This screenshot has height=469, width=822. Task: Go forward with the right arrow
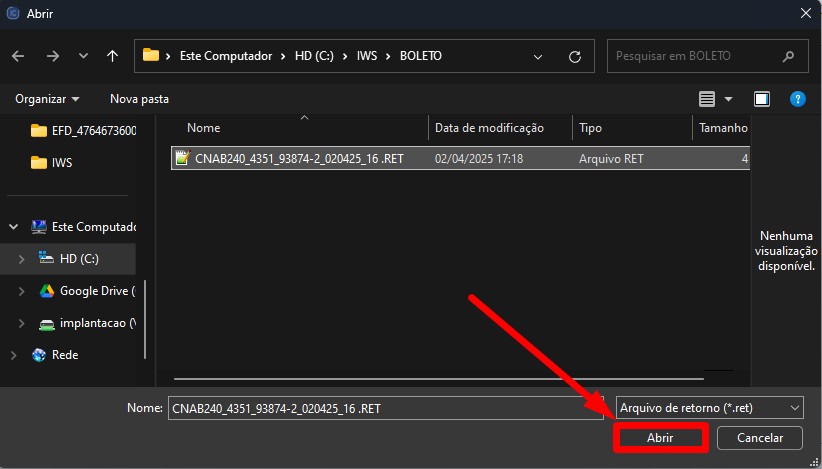point(52,56)
